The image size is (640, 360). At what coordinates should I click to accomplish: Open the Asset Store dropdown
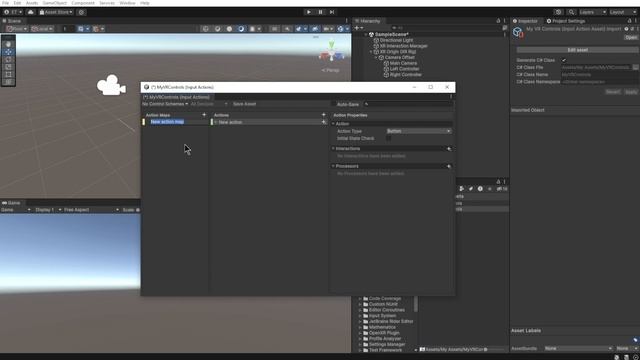tap(56, 12)
